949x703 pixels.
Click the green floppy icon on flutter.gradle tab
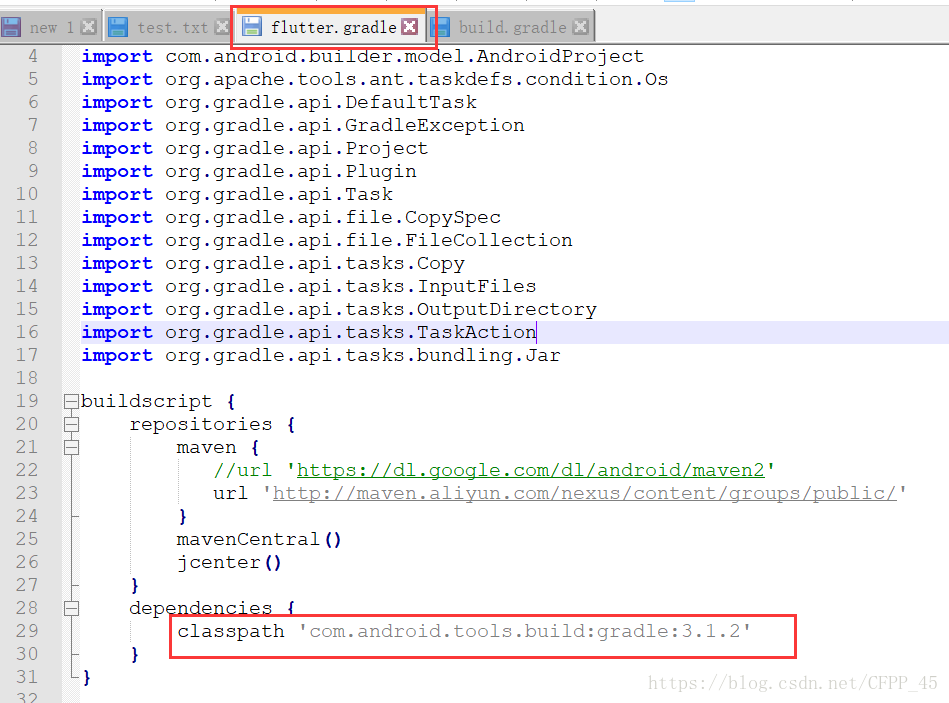pos(250,27)
